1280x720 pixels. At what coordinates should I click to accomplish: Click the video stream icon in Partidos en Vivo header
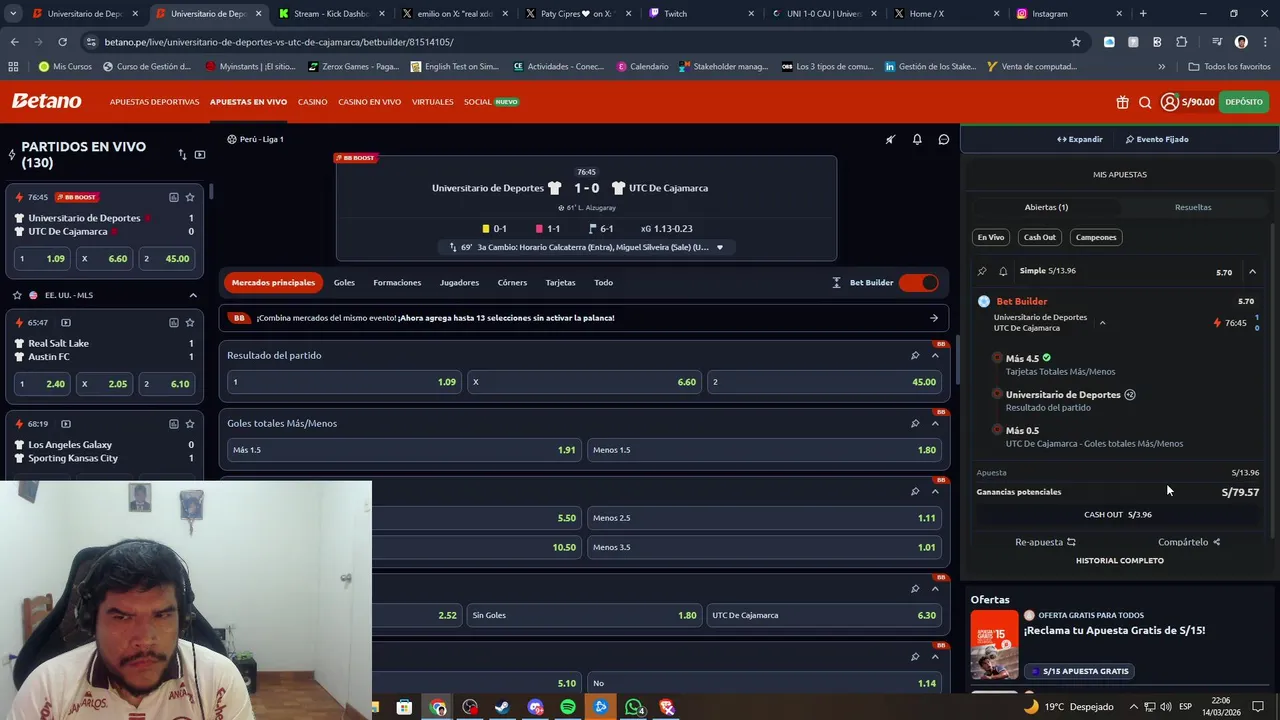click(x=200, y=155)
